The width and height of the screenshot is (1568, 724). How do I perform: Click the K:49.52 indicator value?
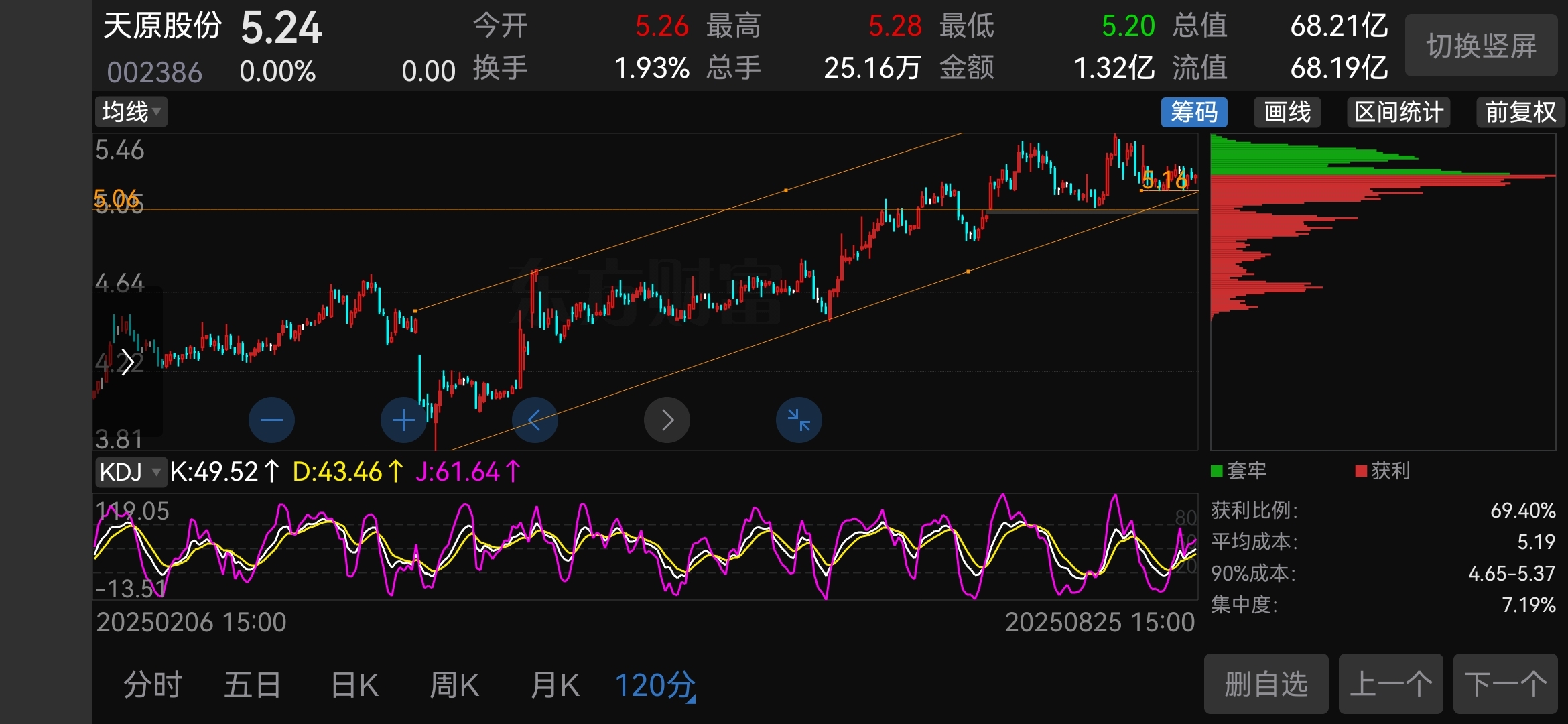click(224, 472)
